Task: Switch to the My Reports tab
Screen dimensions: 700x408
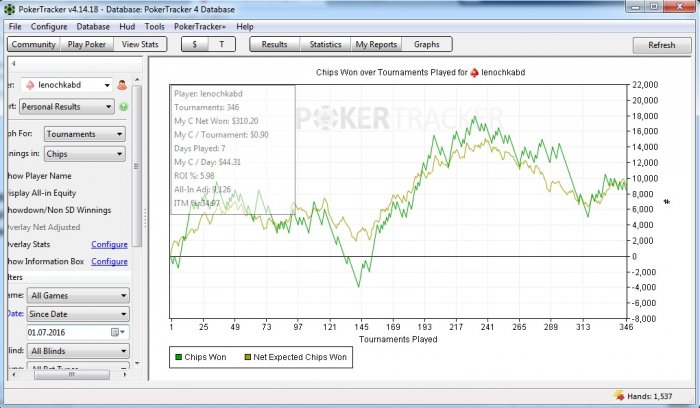Action: pyautogui.click(x=376, y=44)
